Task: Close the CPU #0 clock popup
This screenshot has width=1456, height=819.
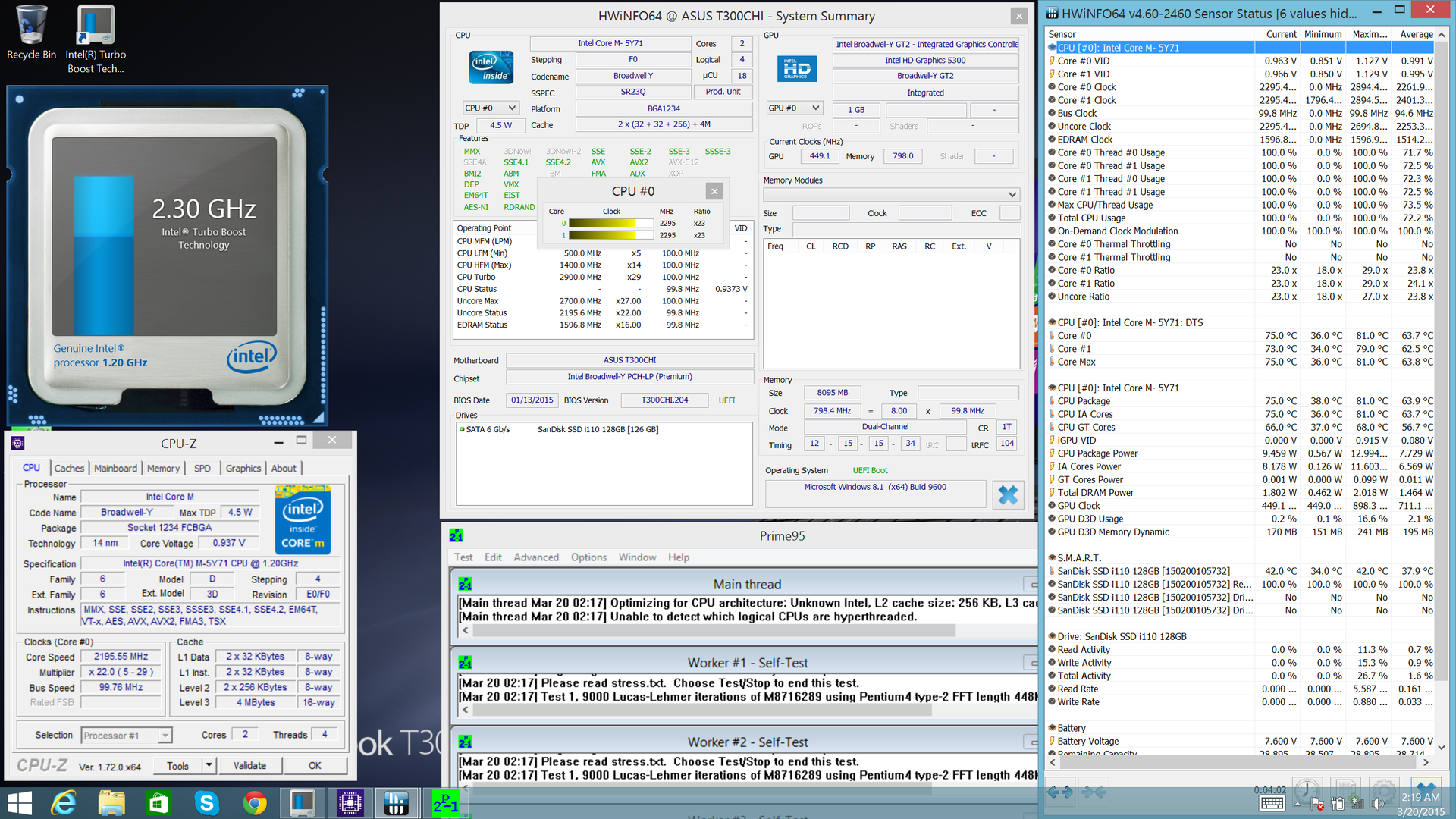Action: pos(714,191)
